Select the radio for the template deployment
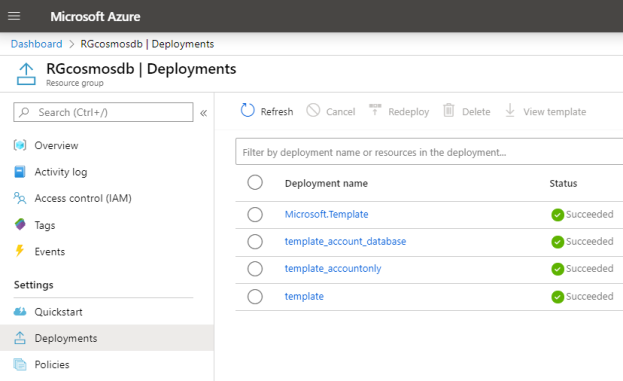Viewport: 623px width, 381px height. tap(255, 296)
